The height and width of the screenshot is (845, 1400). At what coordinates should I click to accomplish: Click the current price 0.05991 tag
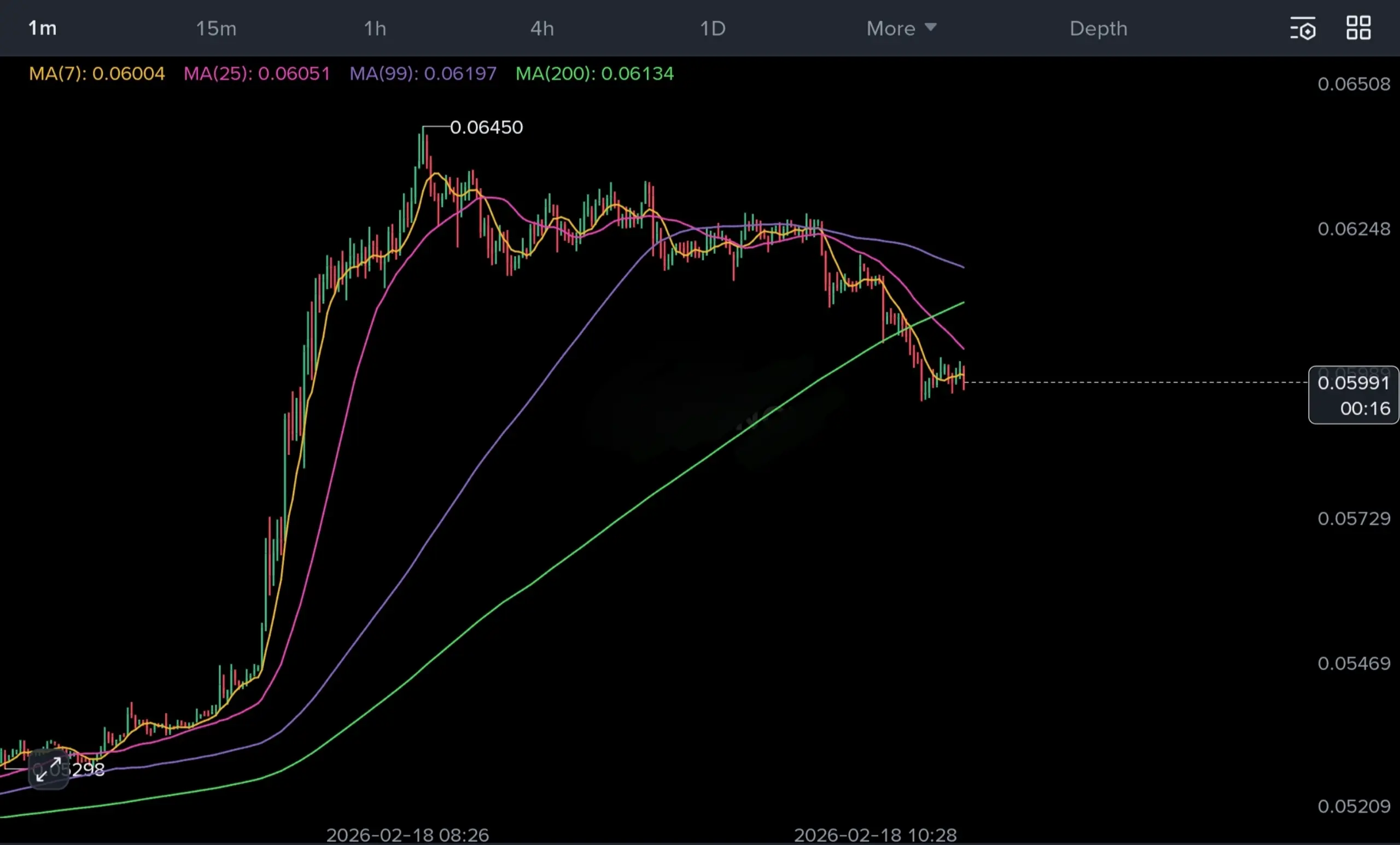coord(1353,383)
